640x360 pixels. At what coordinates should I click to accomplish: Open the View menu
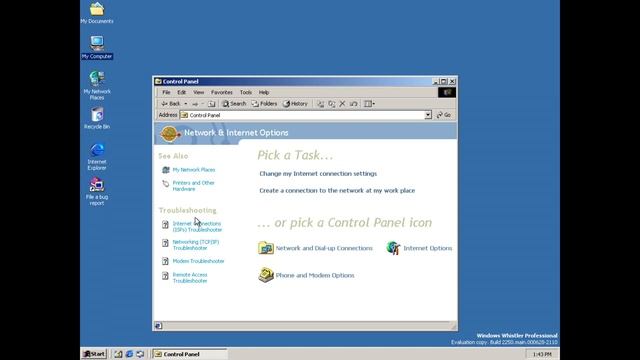[199, 93]
